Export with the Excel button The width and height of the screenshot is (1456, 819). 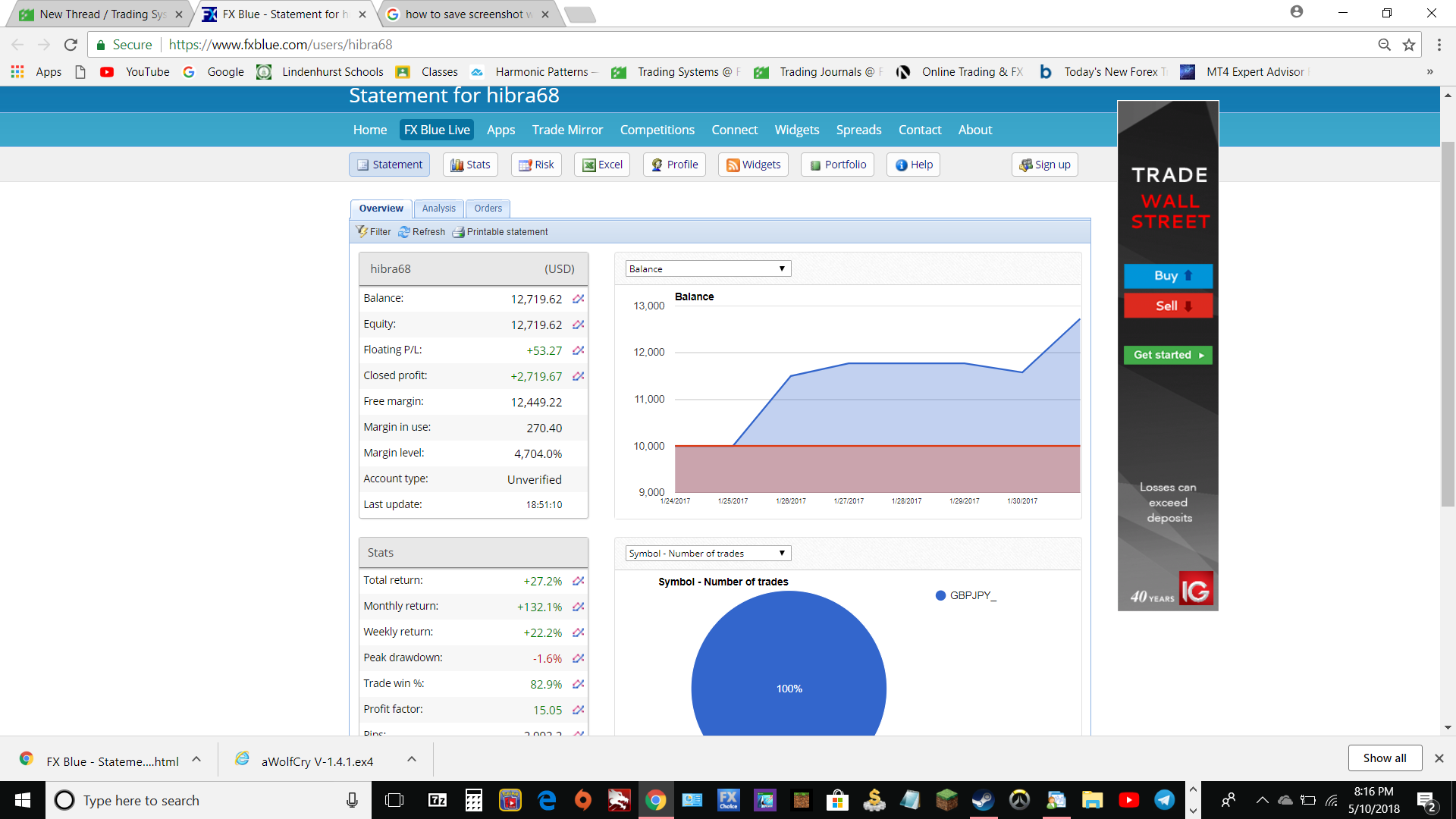tap(602, 165)
